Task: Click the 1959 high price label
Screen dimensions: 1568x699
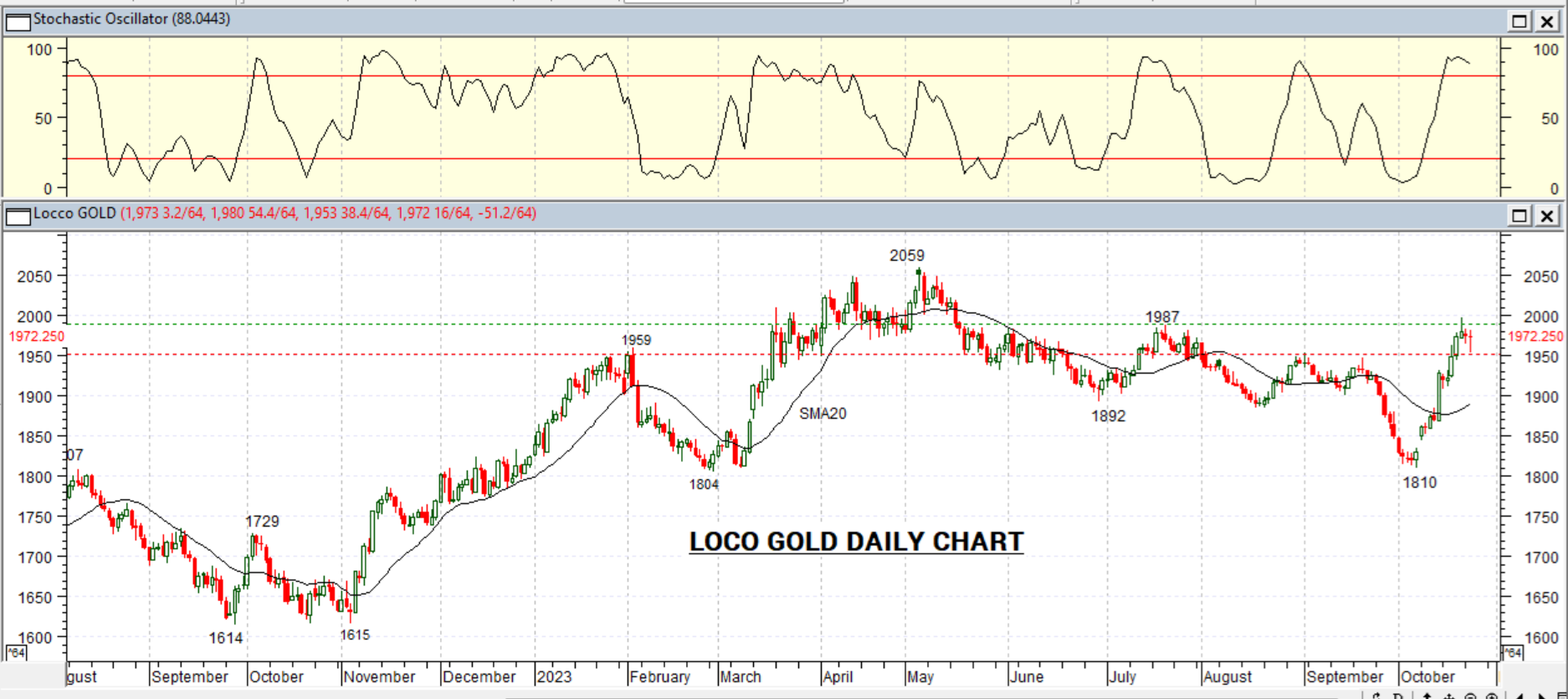Action: 636,340
